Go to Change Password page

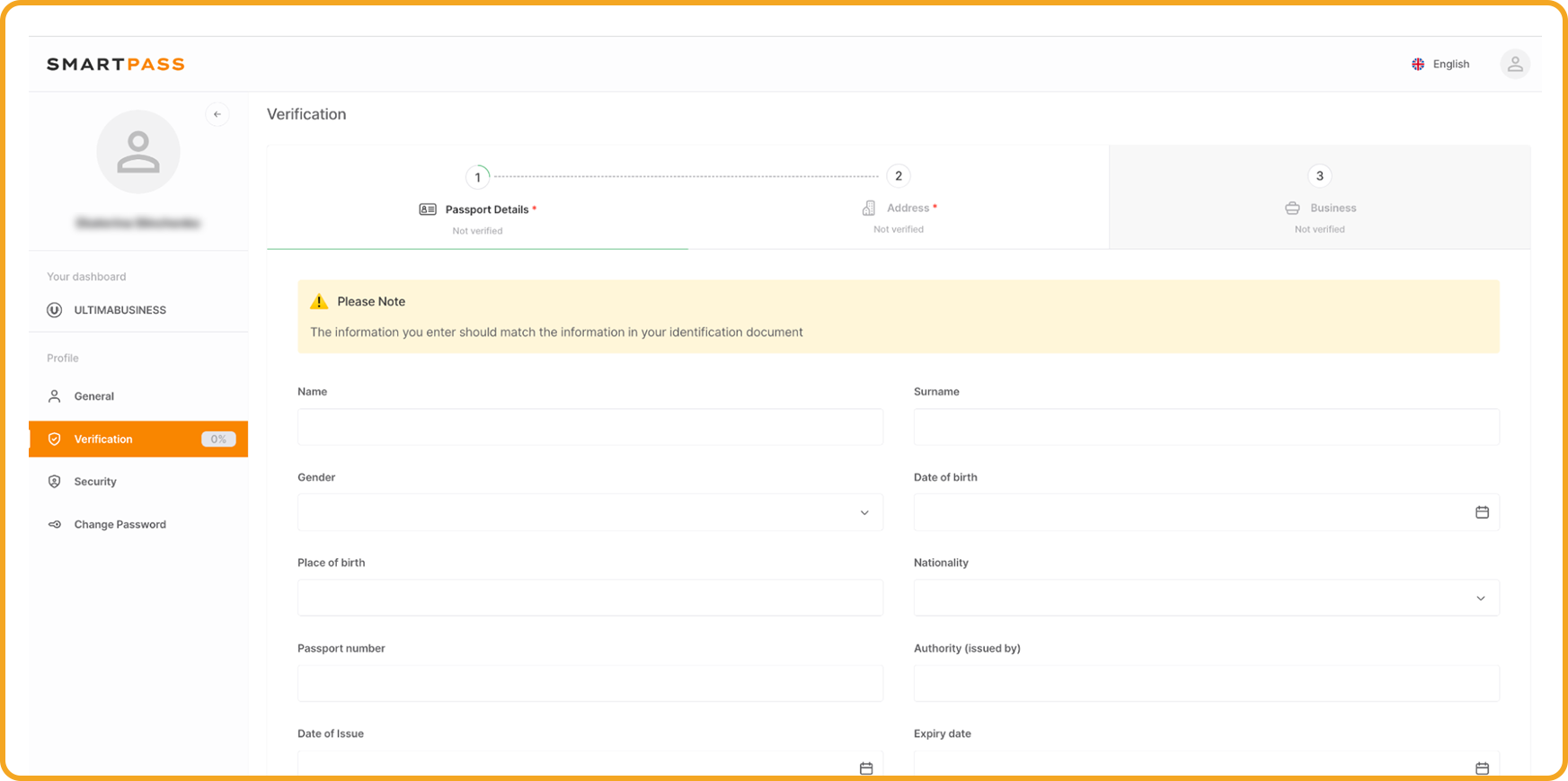[x=120, y=525]
